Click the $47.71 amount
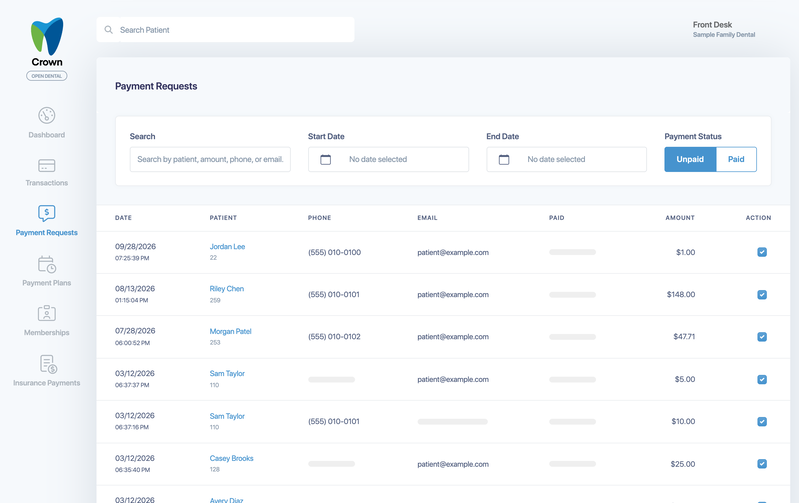 [x=684, y=337]
